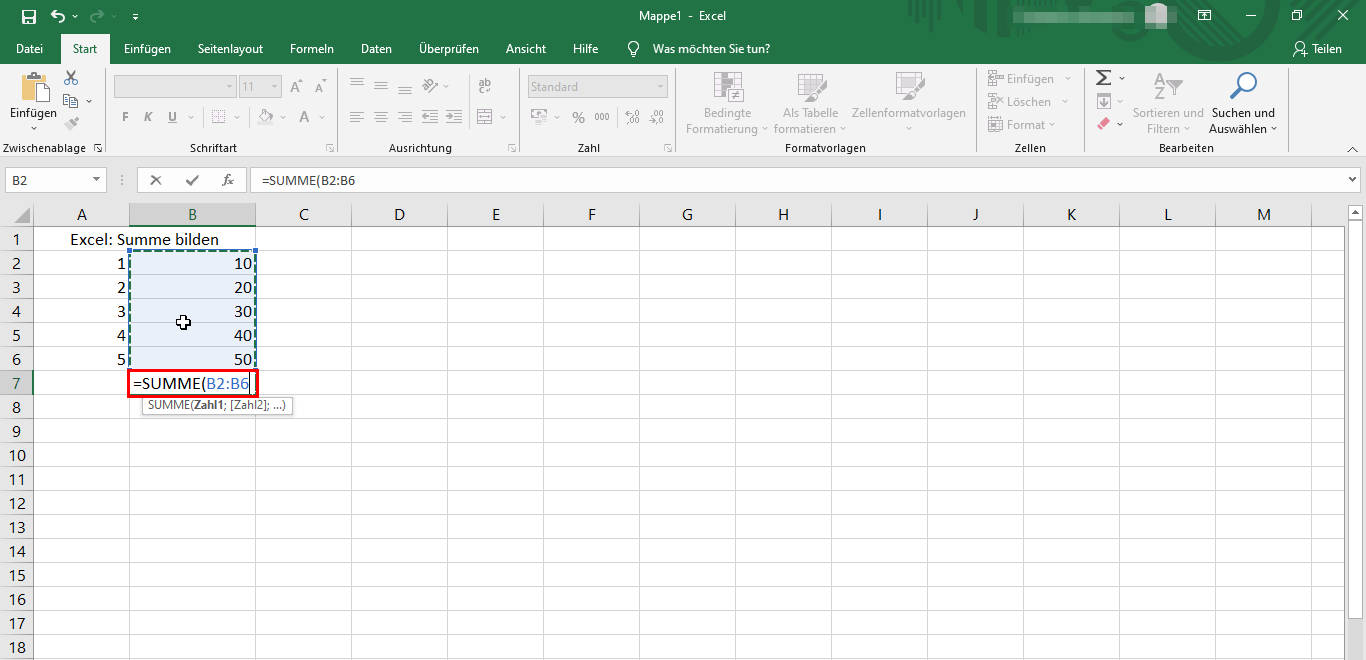Viewport: 1366px width, 660px height.
Task: Open the Insert Function fx dialog
Action: pos(228,180)
